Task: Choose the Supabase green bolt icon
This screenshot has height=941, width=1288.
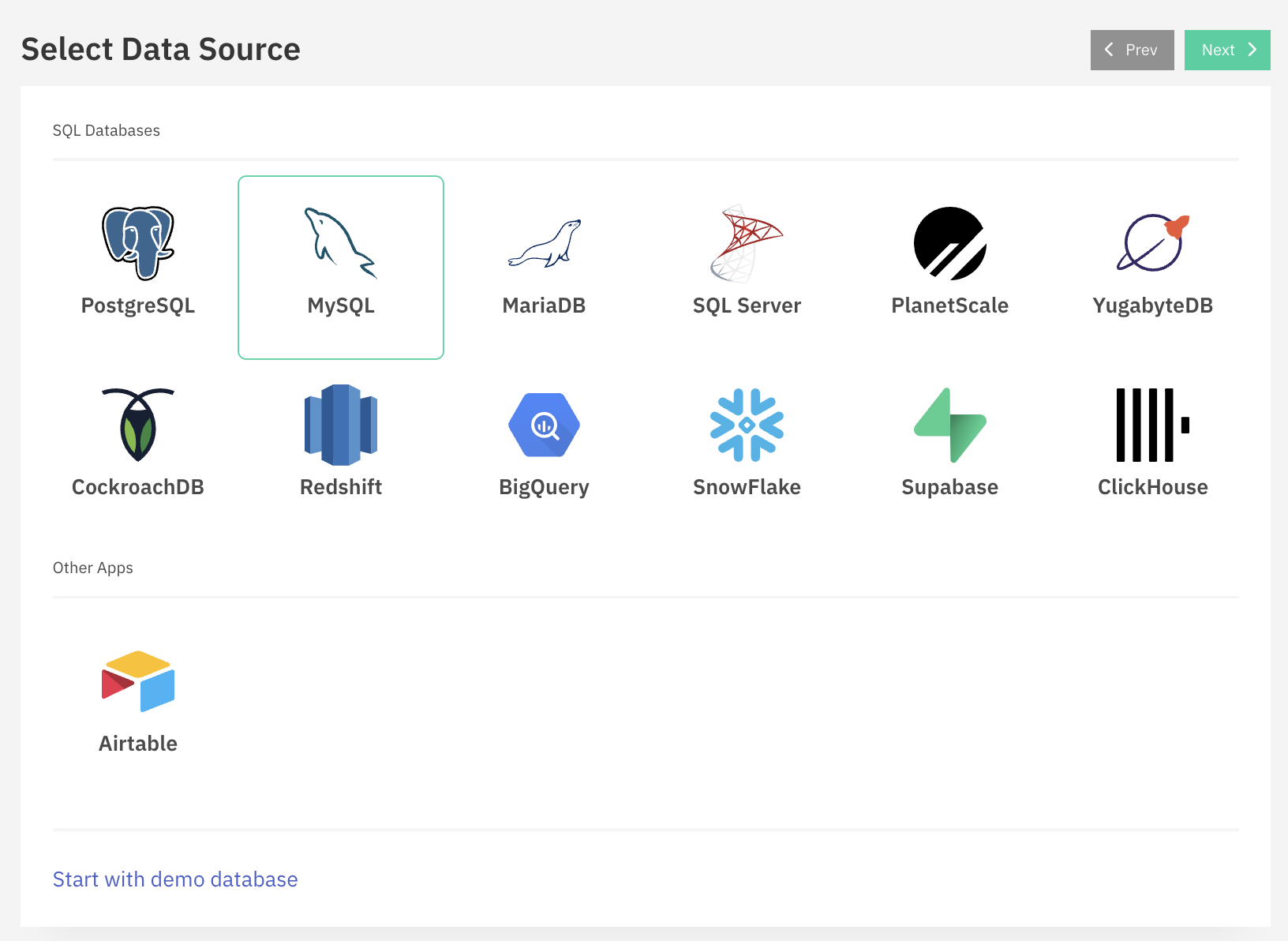Action: pos(950,425)
